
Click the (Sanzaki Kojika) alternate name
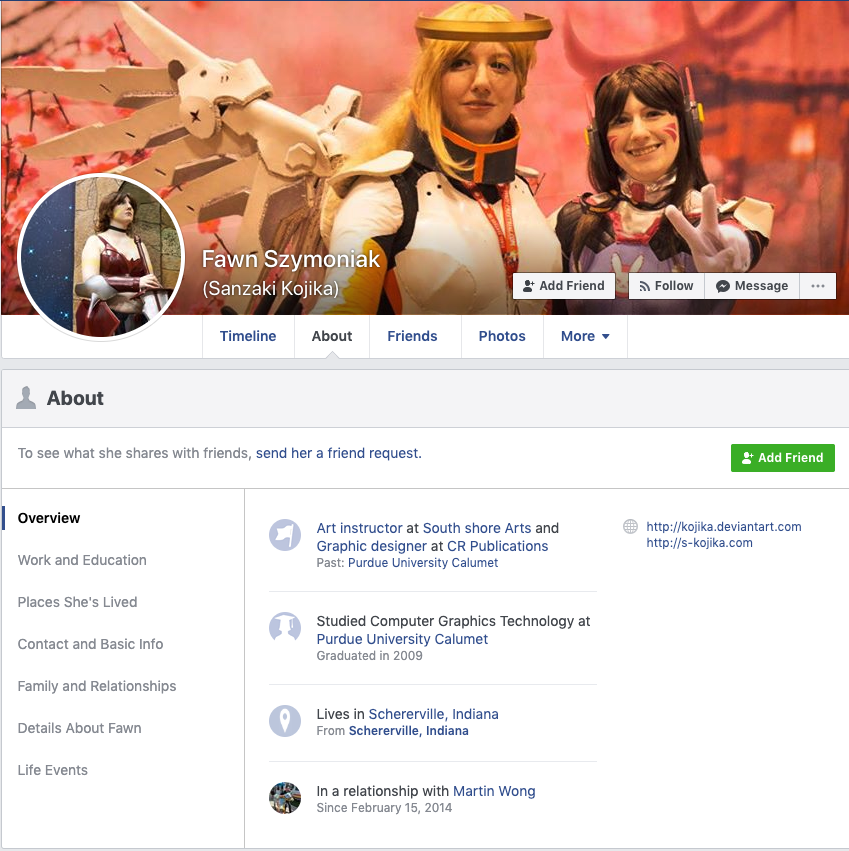click(x=270, y=289)
